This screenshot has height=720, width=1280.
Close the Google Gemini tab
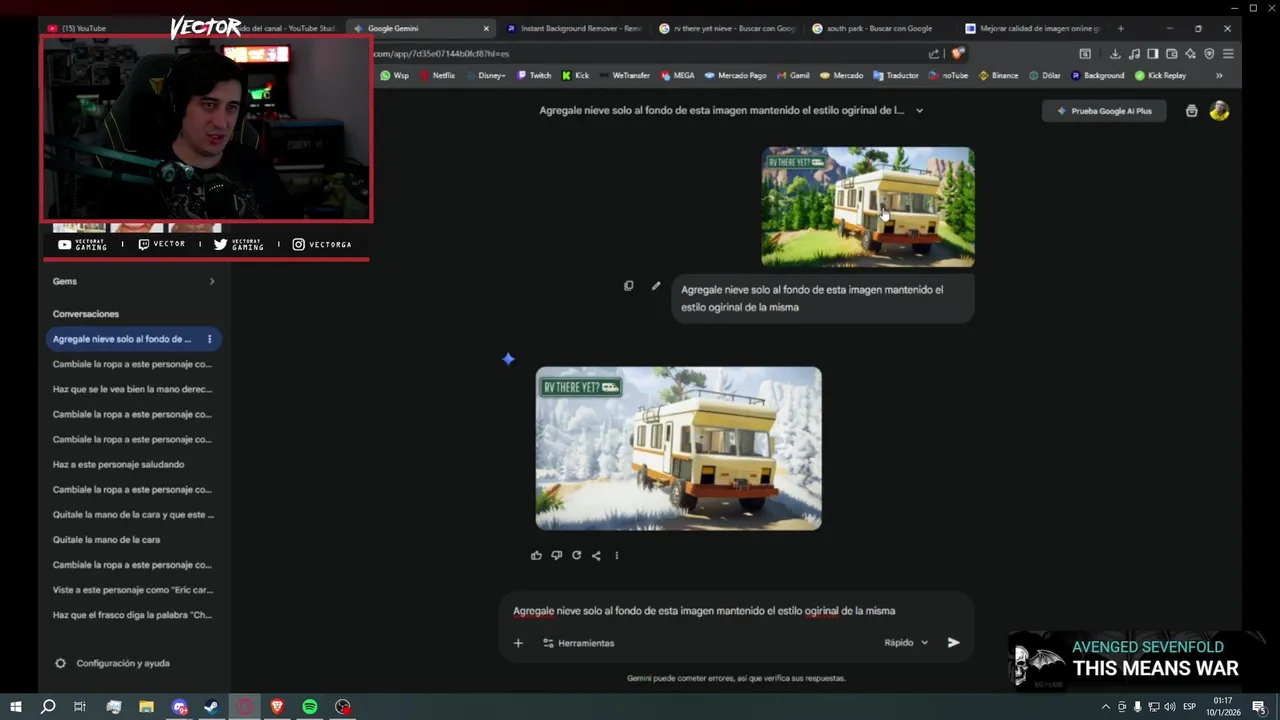coord(486,28)
